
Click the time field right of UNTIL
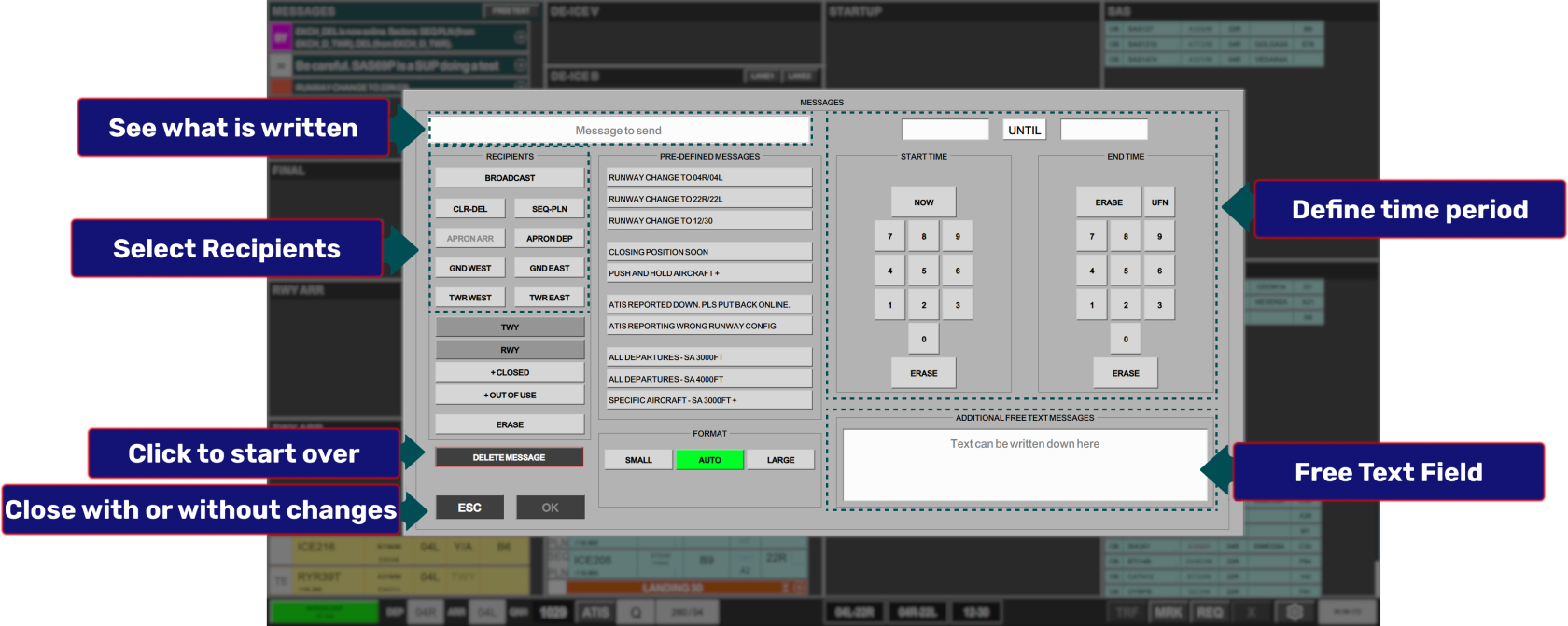(1104, 130)
